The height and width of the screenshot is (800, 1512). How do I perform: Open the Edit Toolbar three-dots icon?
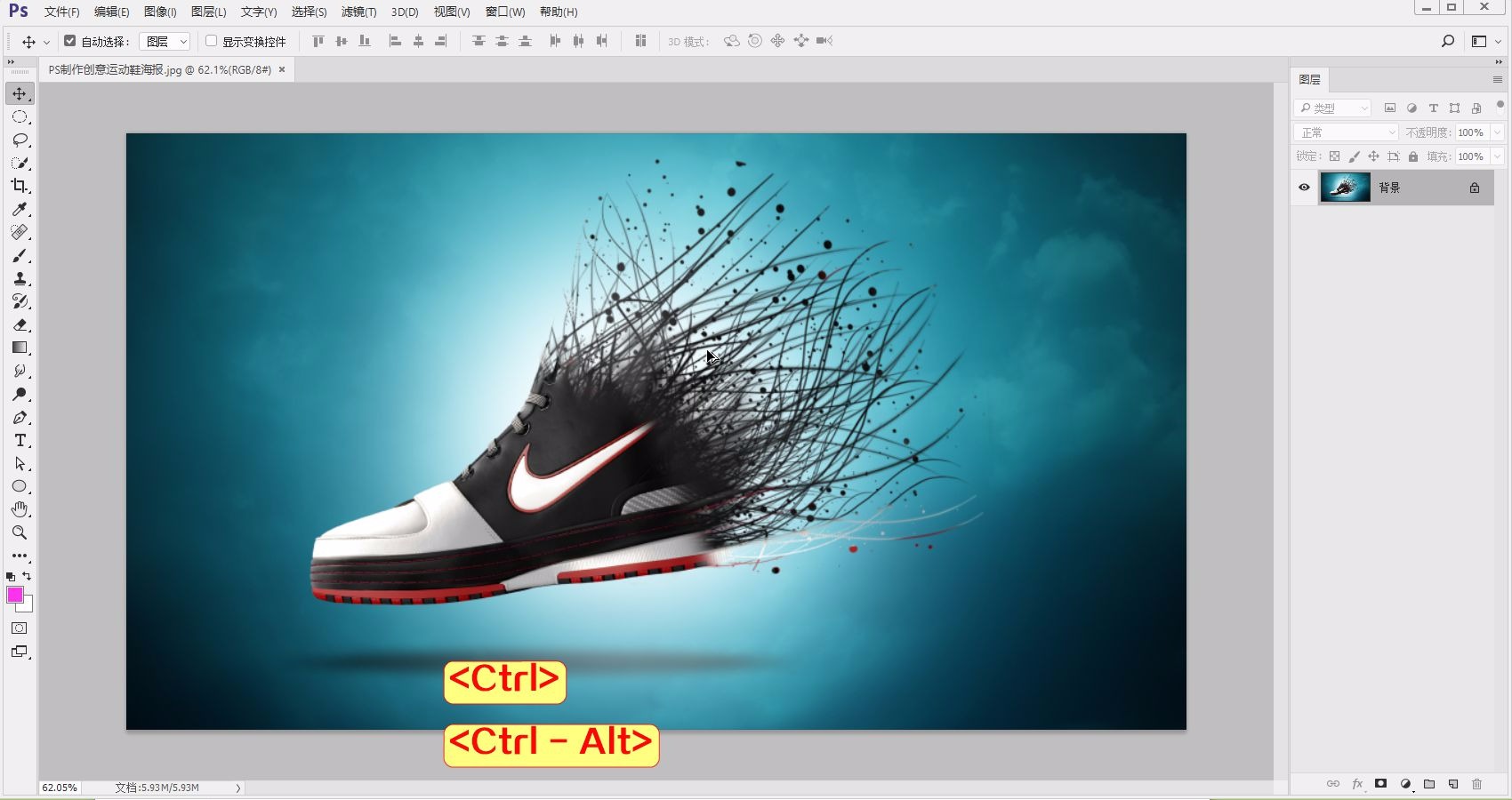pyautogui.click(x=20, y=556)
